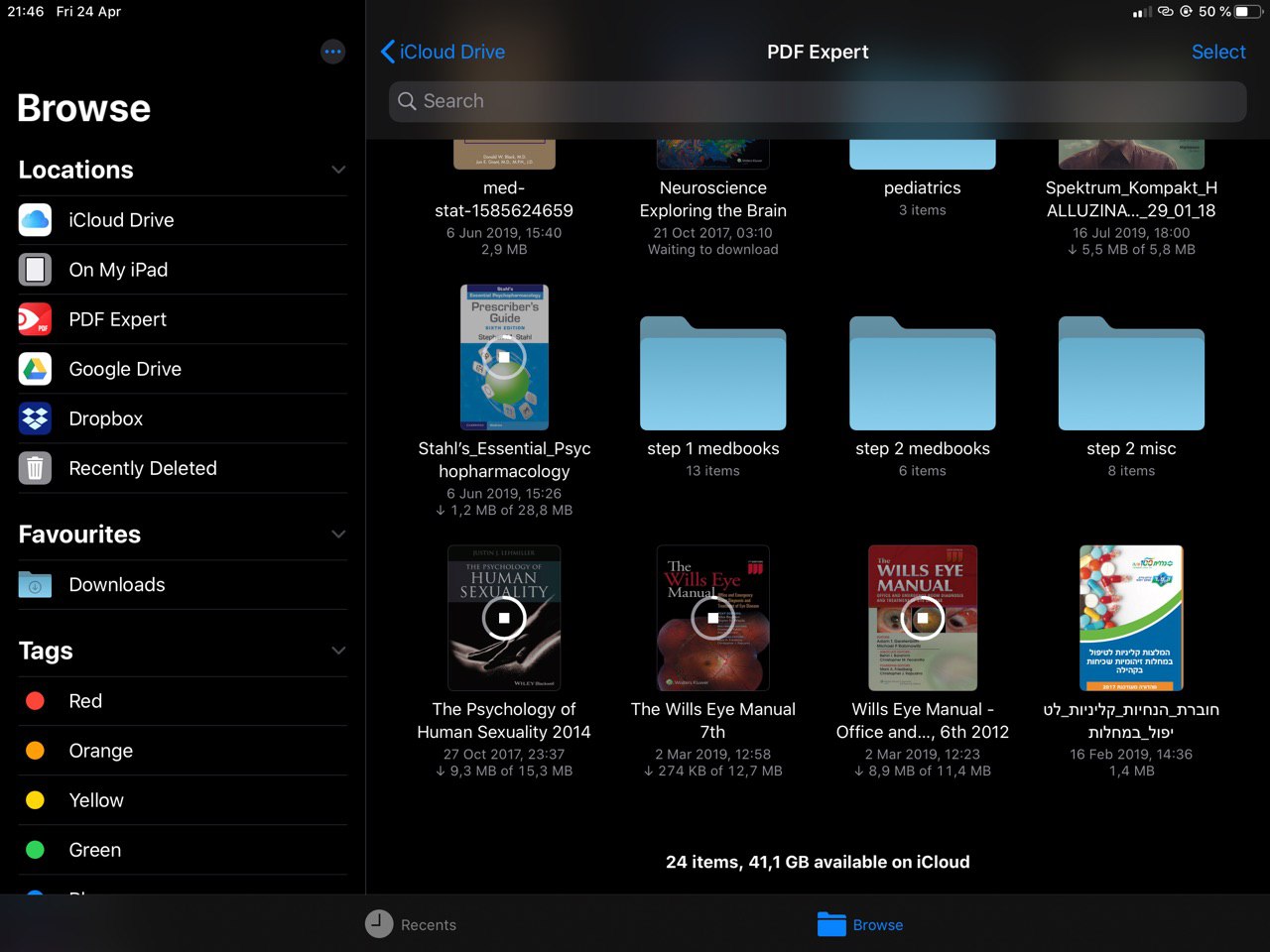Click the search magnifier icon
This screenshot has width=1270, height=952.
[407, 101]
